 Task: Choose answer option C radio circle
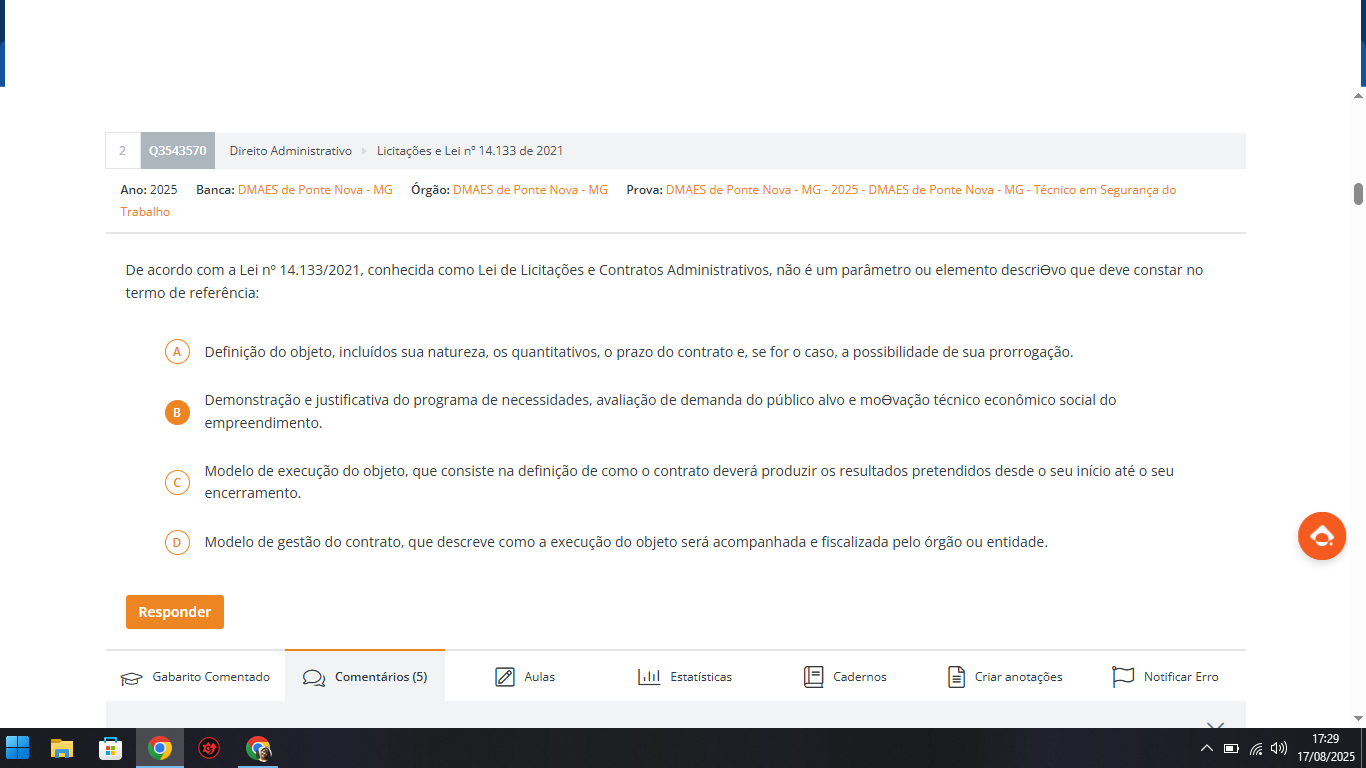pyautogui.click(x=177, y=482)
